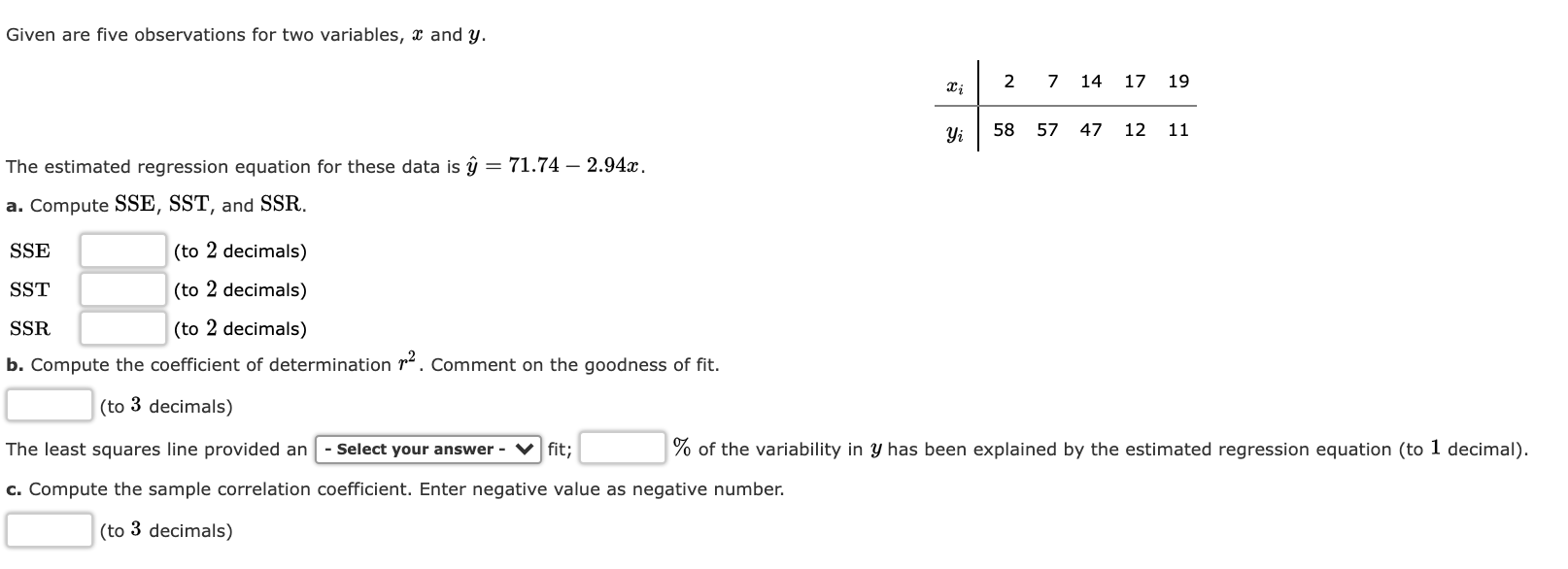Expand the goodness of fit answer selector
Image resolution: width=1568 pixels, height=569 pixels.
tap(426, 449)
